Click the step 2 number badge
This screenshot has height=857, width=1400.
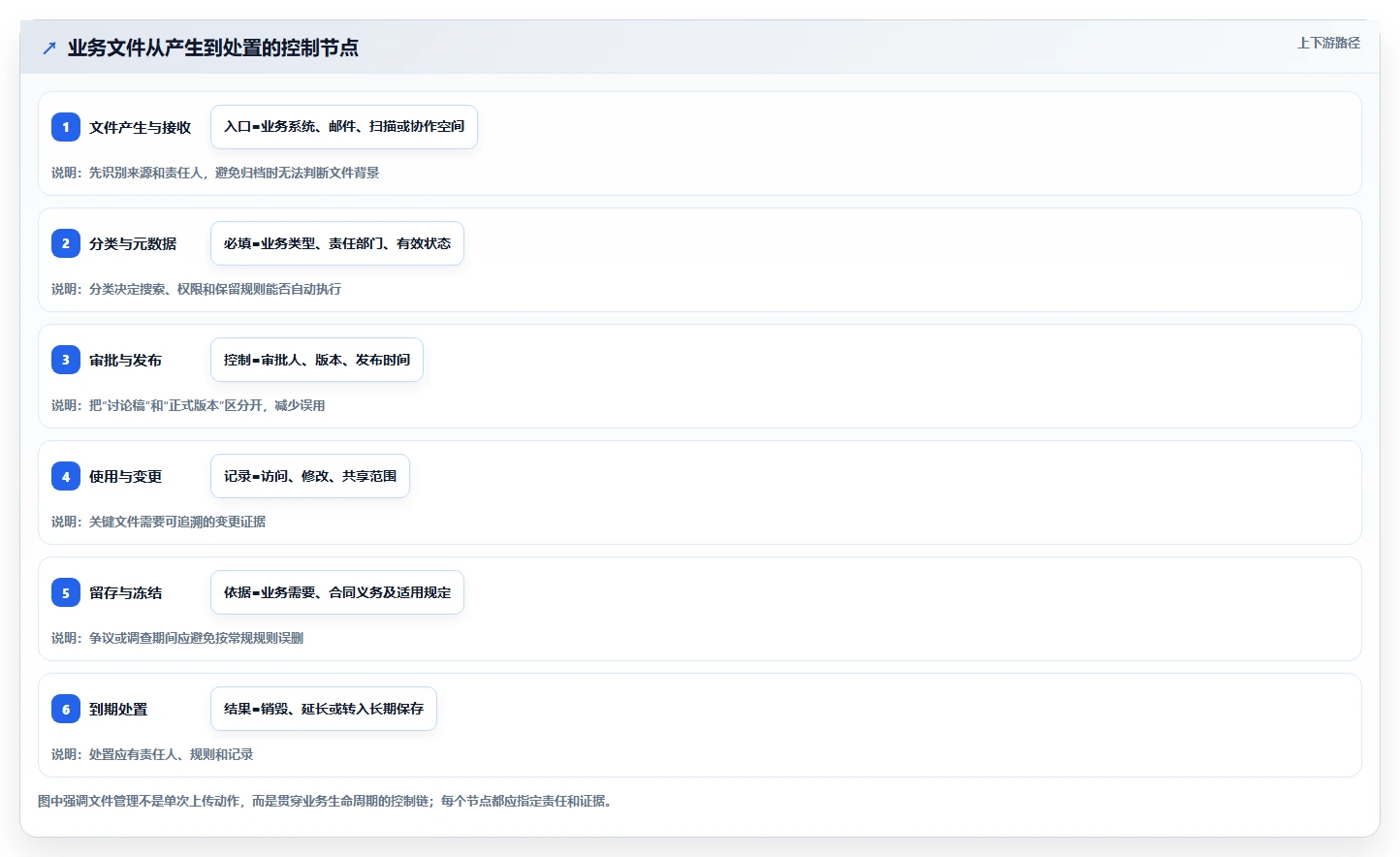pos(66,243)
